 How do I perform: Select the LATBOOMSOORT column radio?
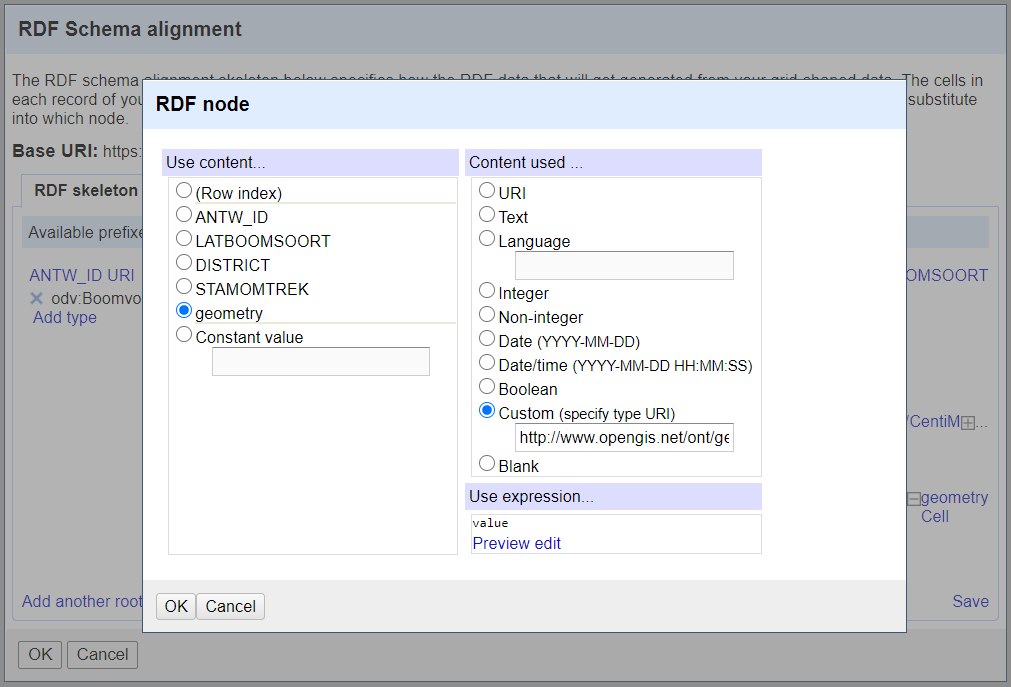pos(184,240)
